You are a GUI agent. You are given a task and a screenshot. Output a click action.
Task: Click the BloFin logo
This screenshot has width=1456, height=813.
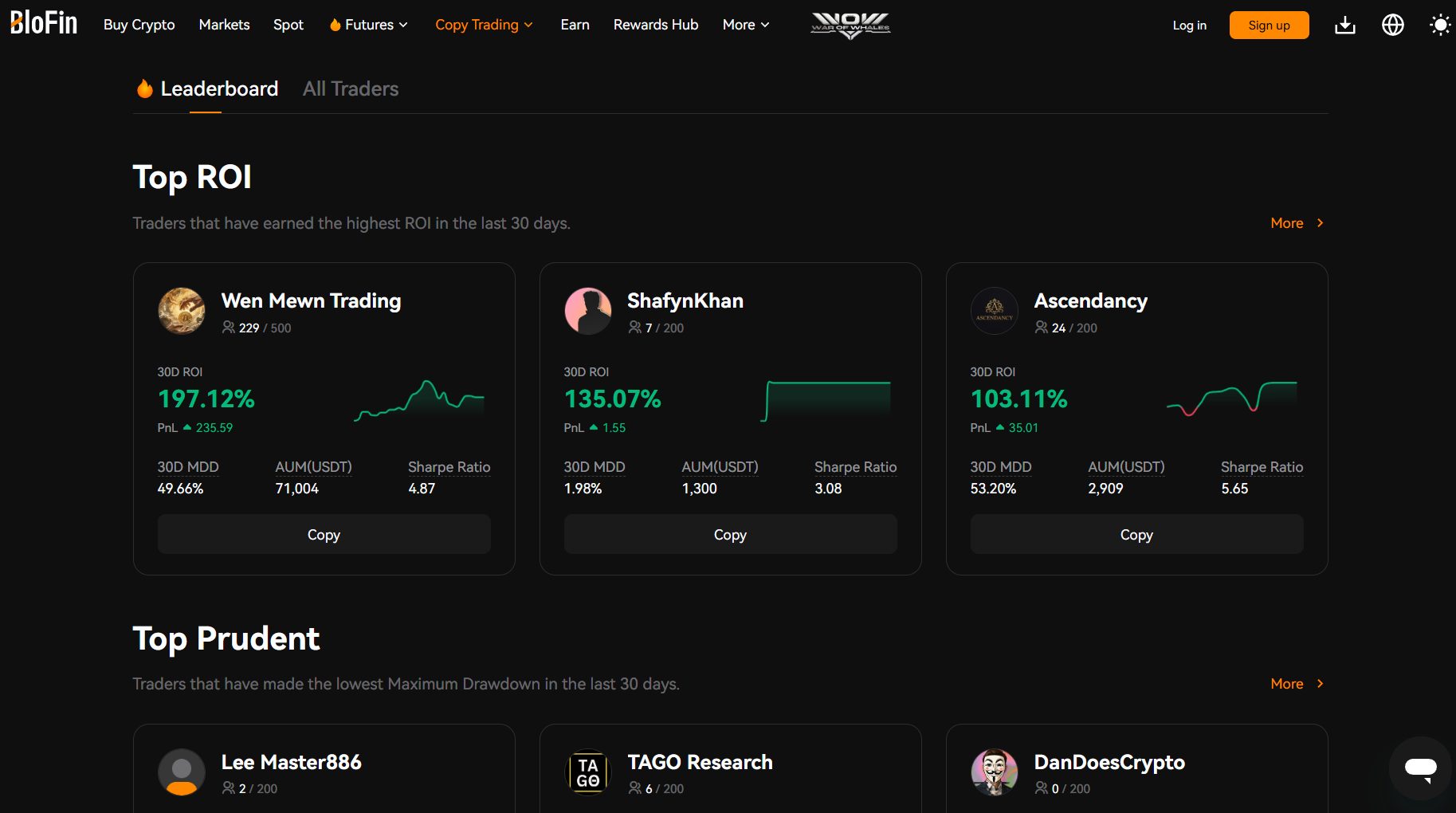pyautogui.click(x=44, y=23)
